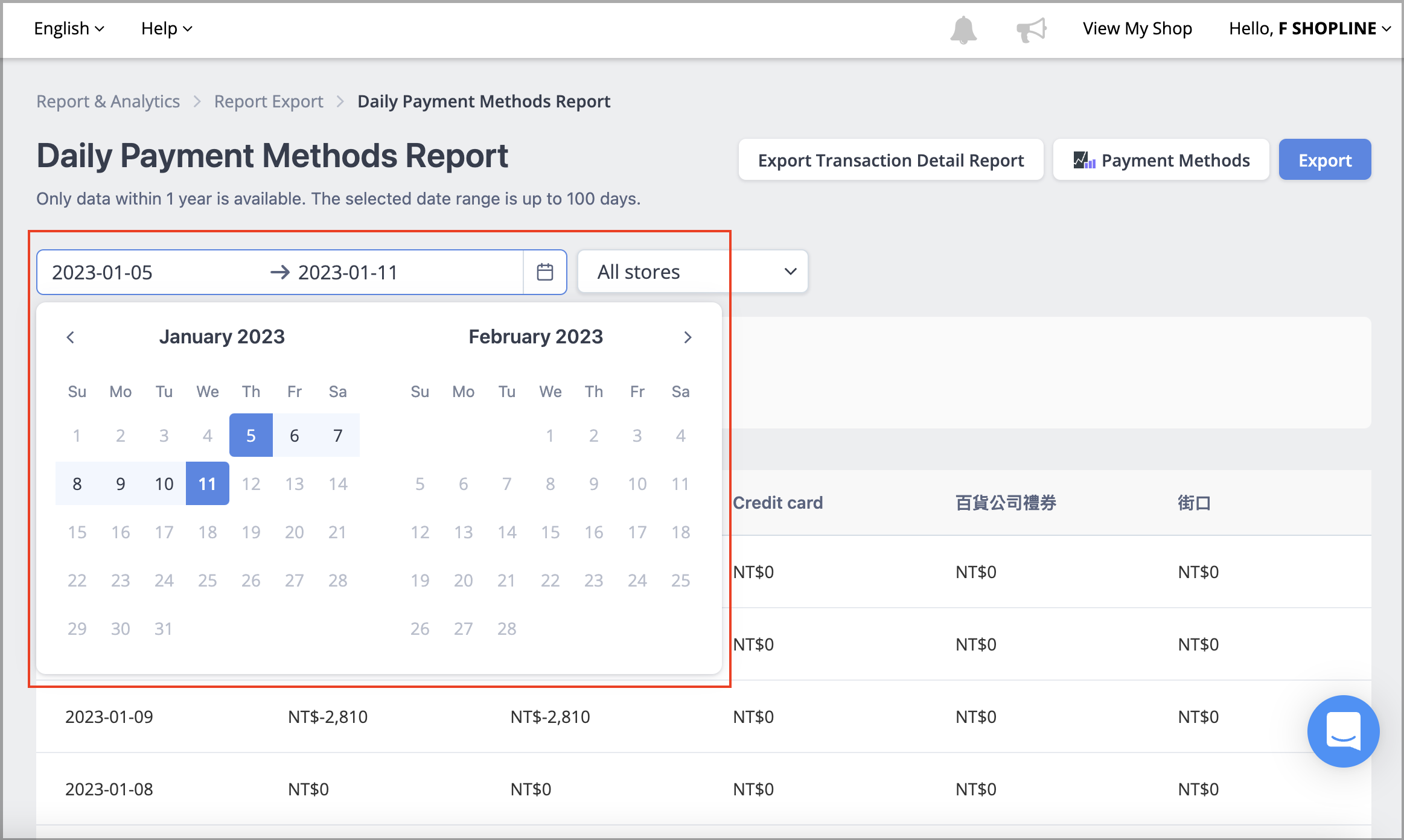Go to Report & Analytics breadcrumb
The height and width of the screenshot is (840, 1404).
coord(108,101)
